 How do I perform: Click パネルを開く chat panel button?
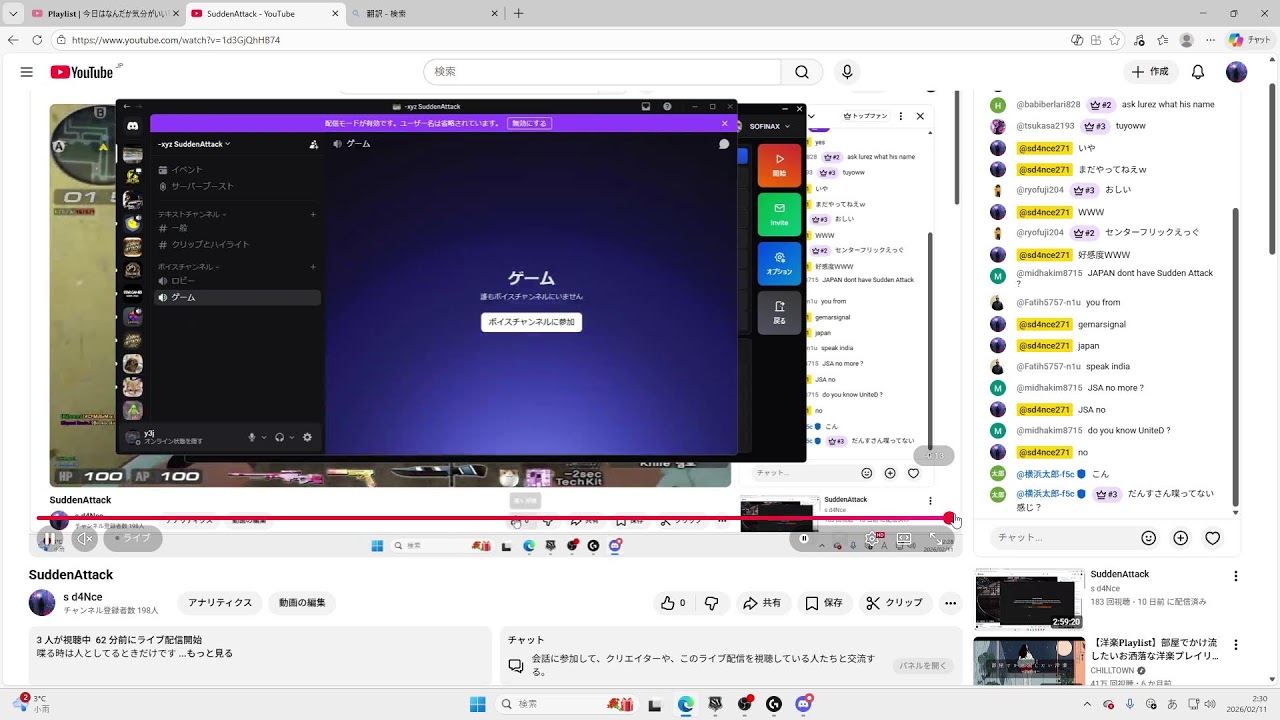pyautogui.click(x=922, y=665)
